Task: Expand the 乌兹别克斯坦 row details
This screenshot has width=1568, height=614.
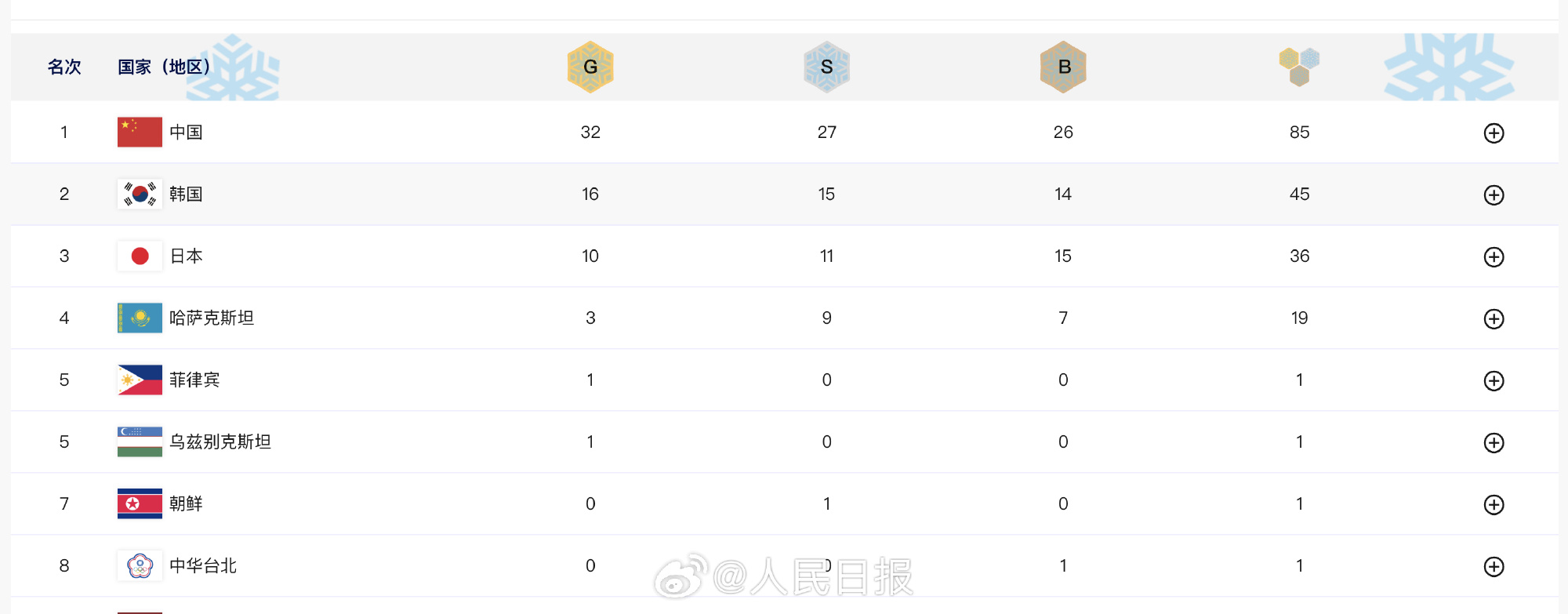Action: click(1494, 443)
